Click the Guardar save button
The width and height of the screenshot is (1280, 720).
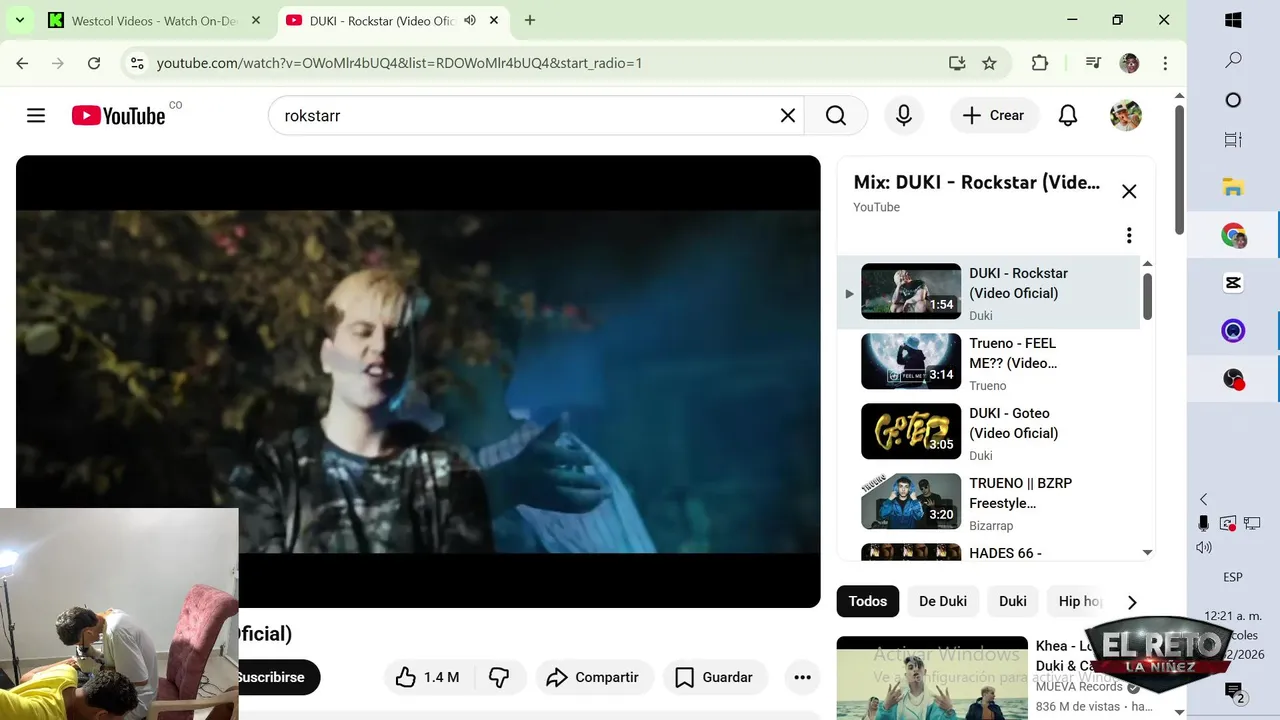click(x=714, y=677)
